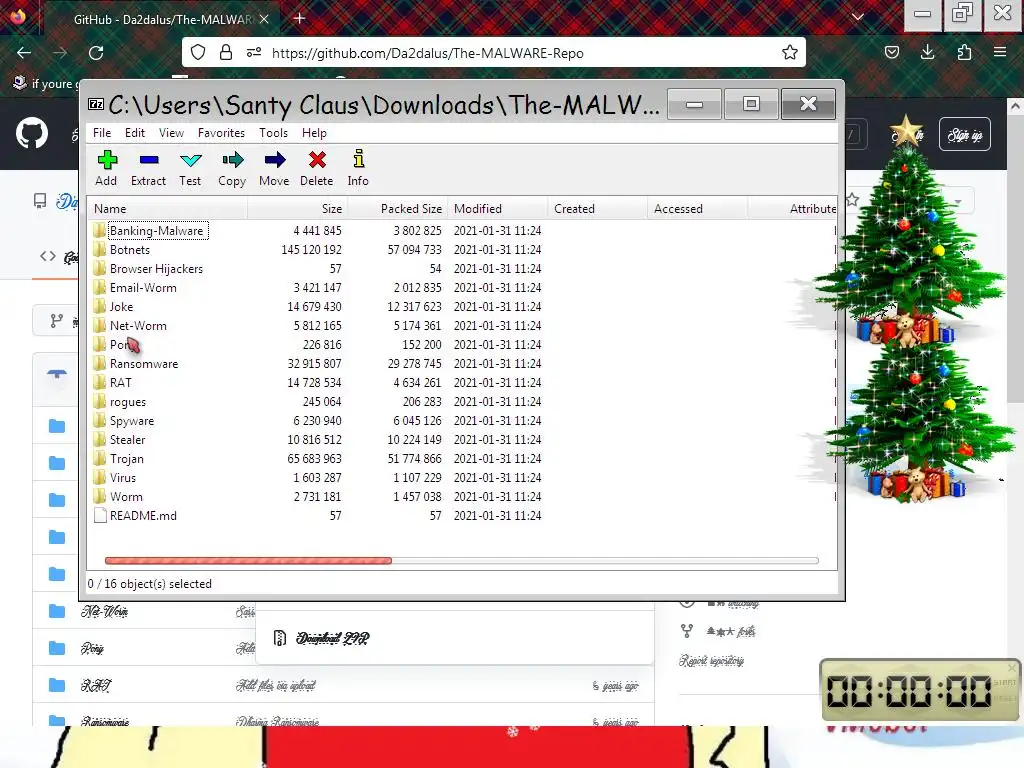Select the Banking-Malware folder

(157, 231)
